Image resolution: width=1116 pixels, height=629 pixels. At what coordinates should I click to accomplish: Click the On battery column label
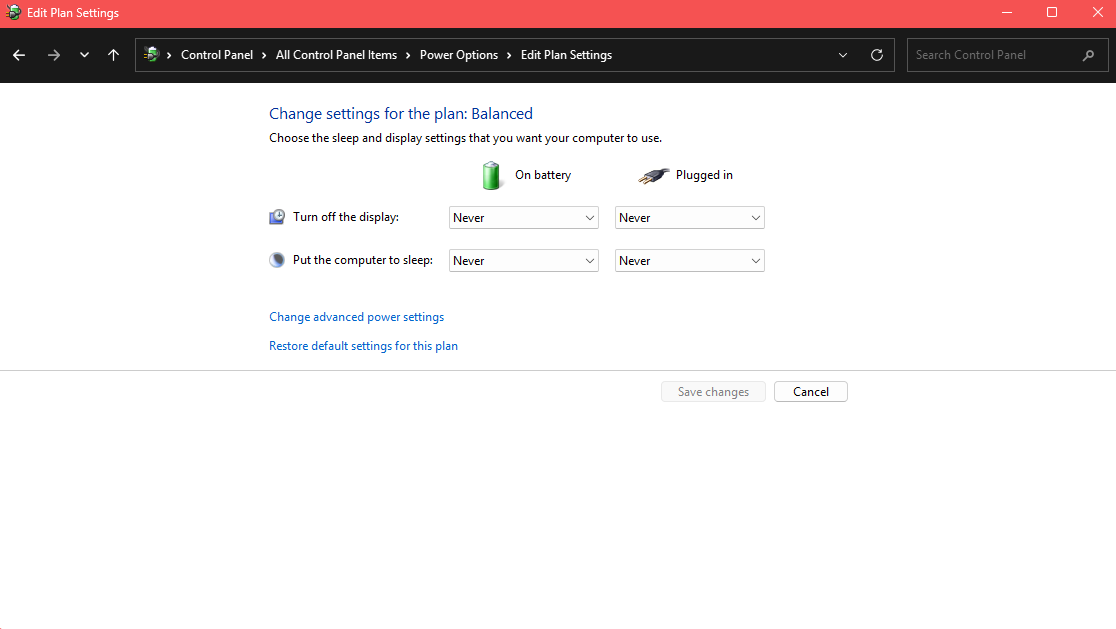[x=543, y=175]
